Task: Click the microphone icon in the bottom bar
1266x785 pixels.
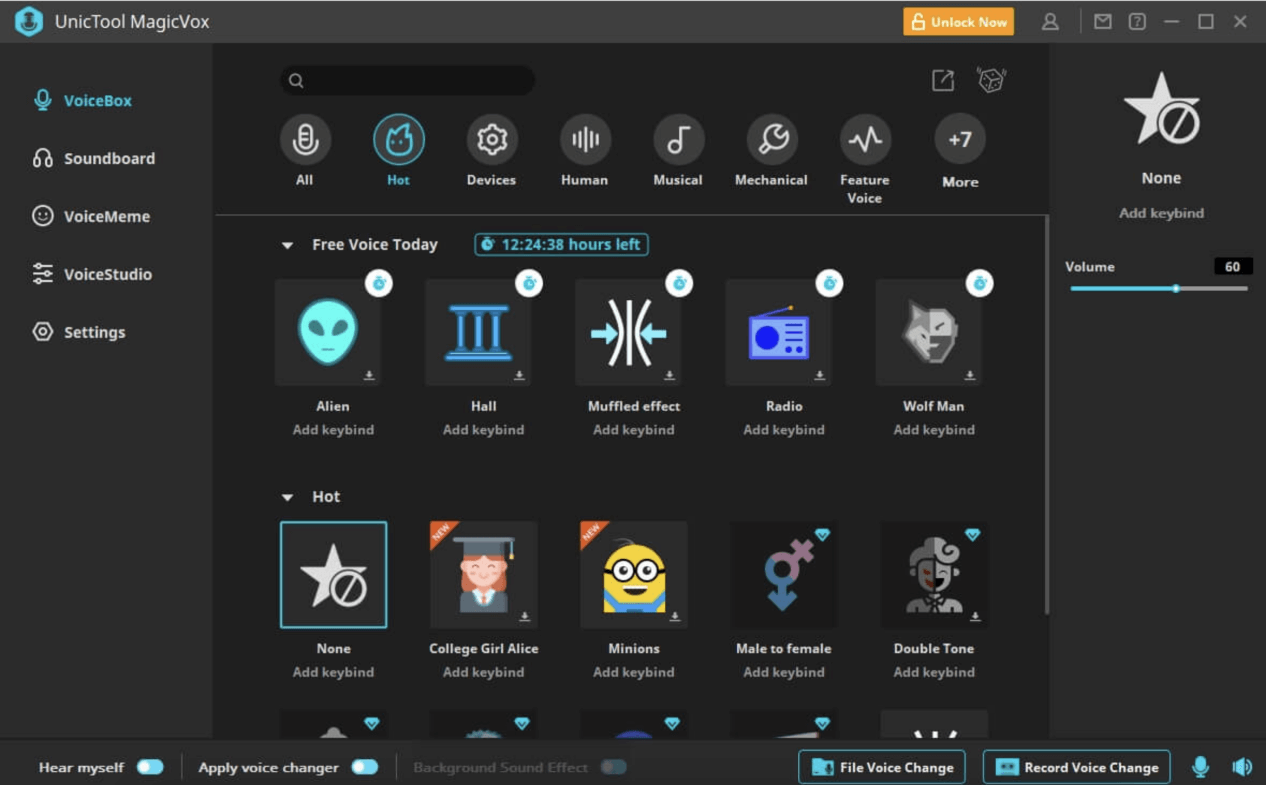Action: point(1199,766)
